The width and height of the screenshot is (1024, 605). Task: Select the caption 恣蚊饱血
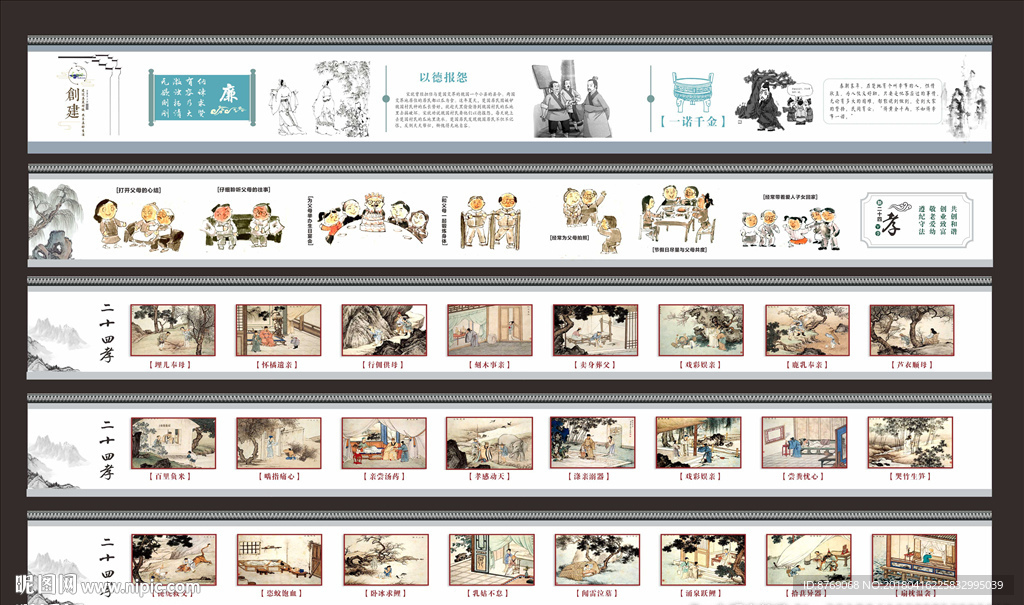tap(281, 593)
